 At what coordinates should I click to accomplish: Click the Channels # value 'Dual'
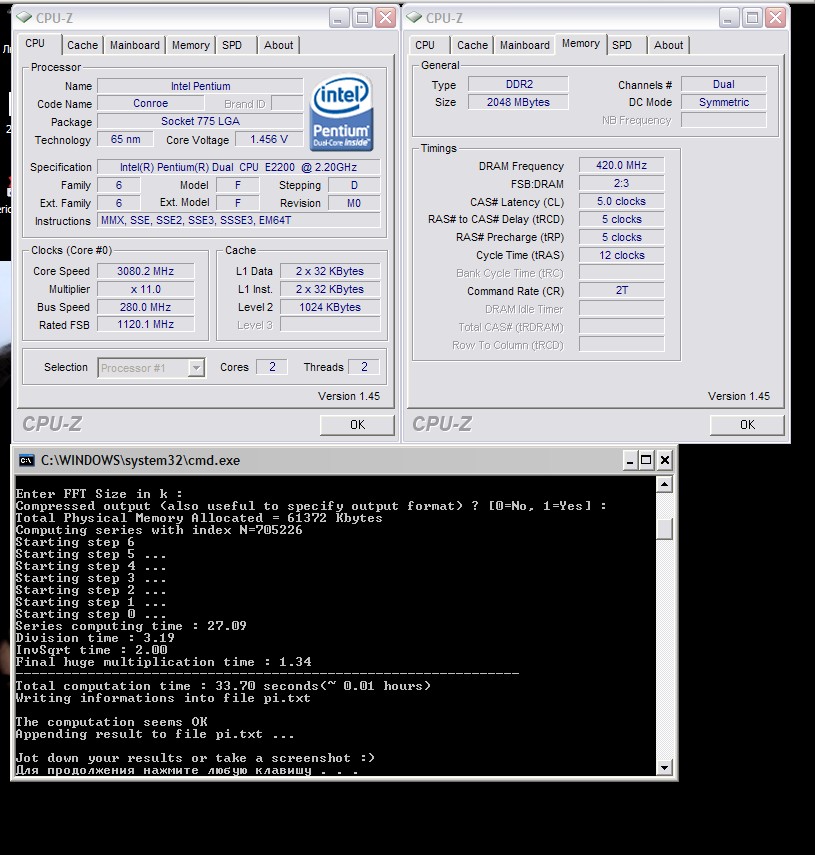pyautogui.click(x=723, y=85)
